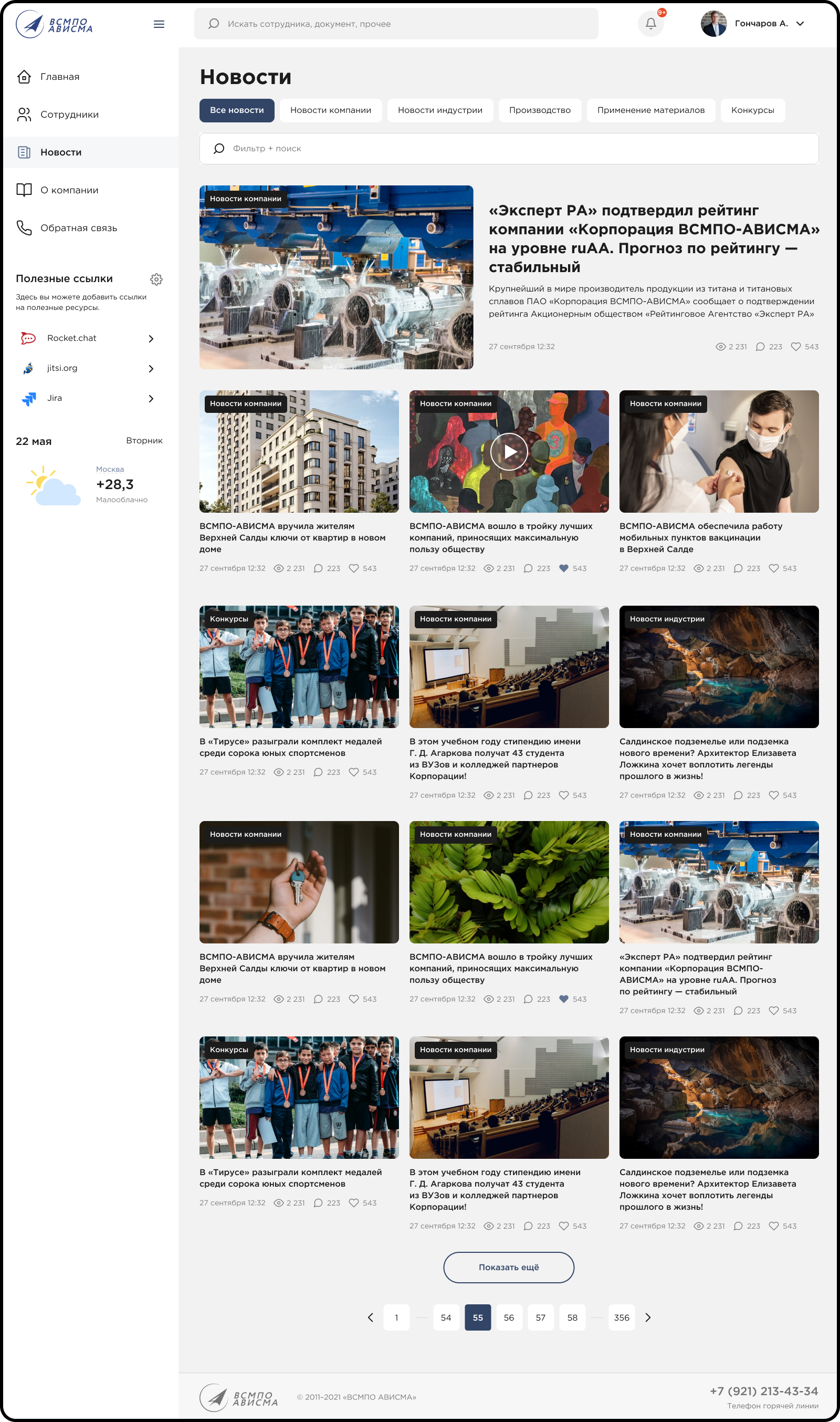The image size is (840, 1422).
Task: Switch to the Конкурсы filter tab
Action: [753, 110]
